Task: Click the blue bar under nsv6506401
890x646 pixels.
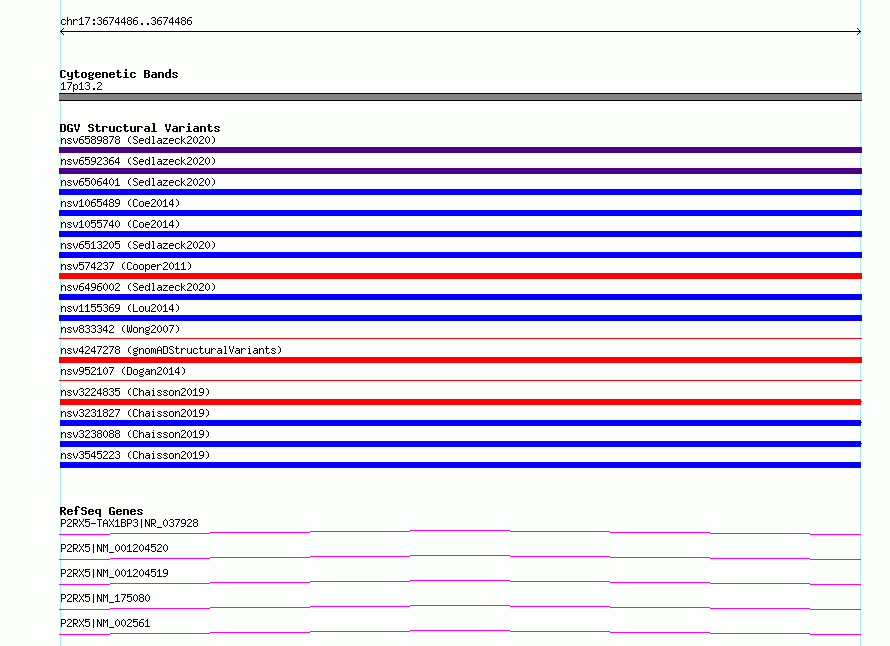Action: pyautogui.click(x=460, y=192)
